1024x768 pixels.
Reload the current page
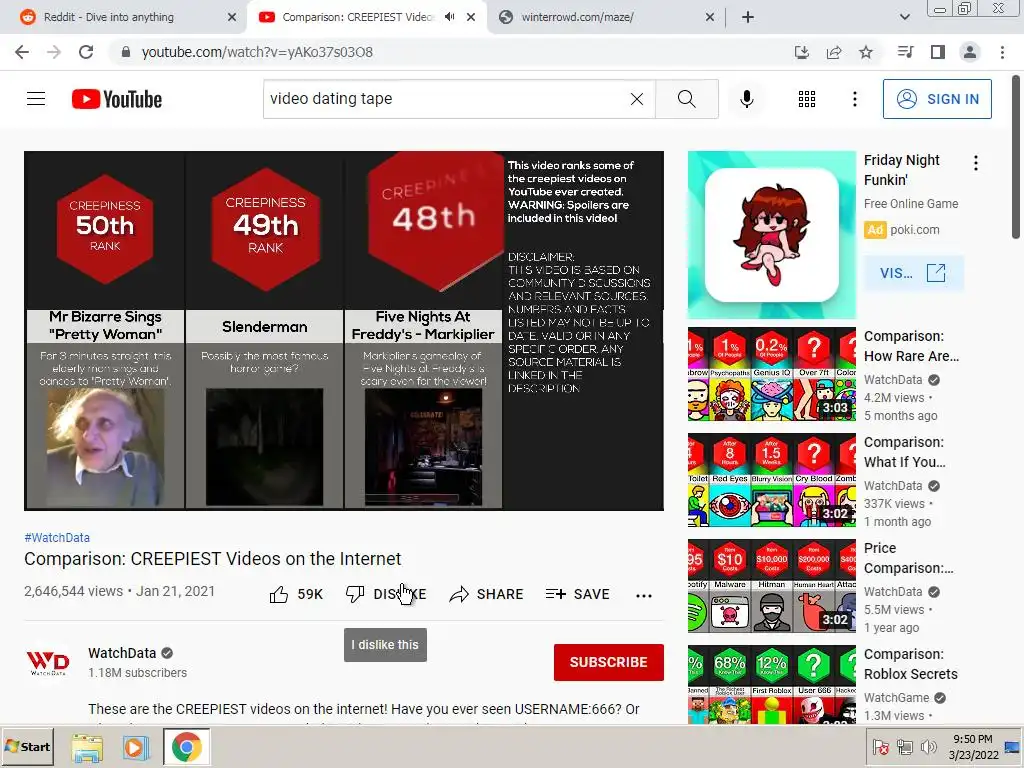click(x=86, y=52)
